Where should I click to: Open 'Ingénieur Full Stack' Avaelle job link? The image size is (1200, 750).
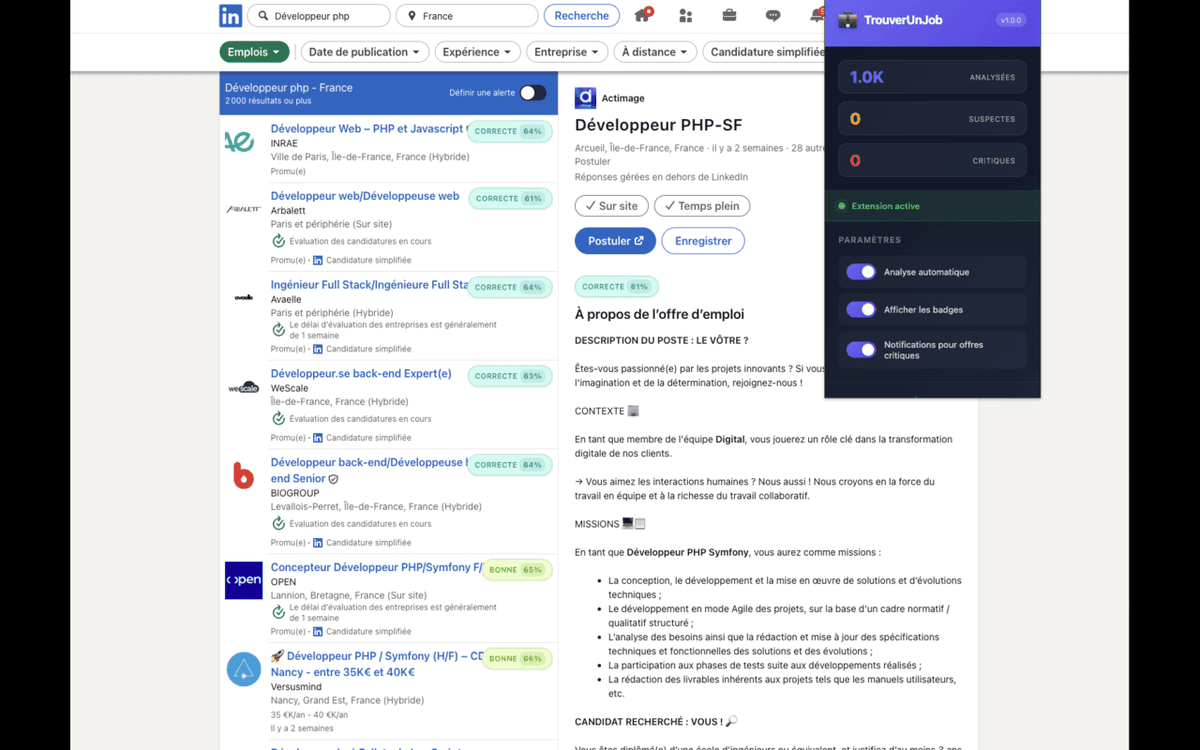(x=369, y=285)
